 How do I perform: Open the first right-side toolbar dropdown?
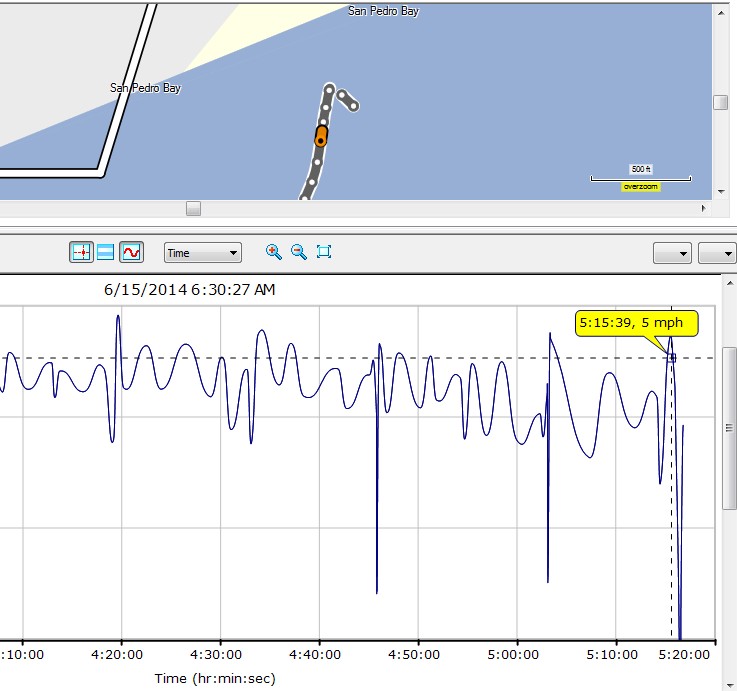point(673,254)
